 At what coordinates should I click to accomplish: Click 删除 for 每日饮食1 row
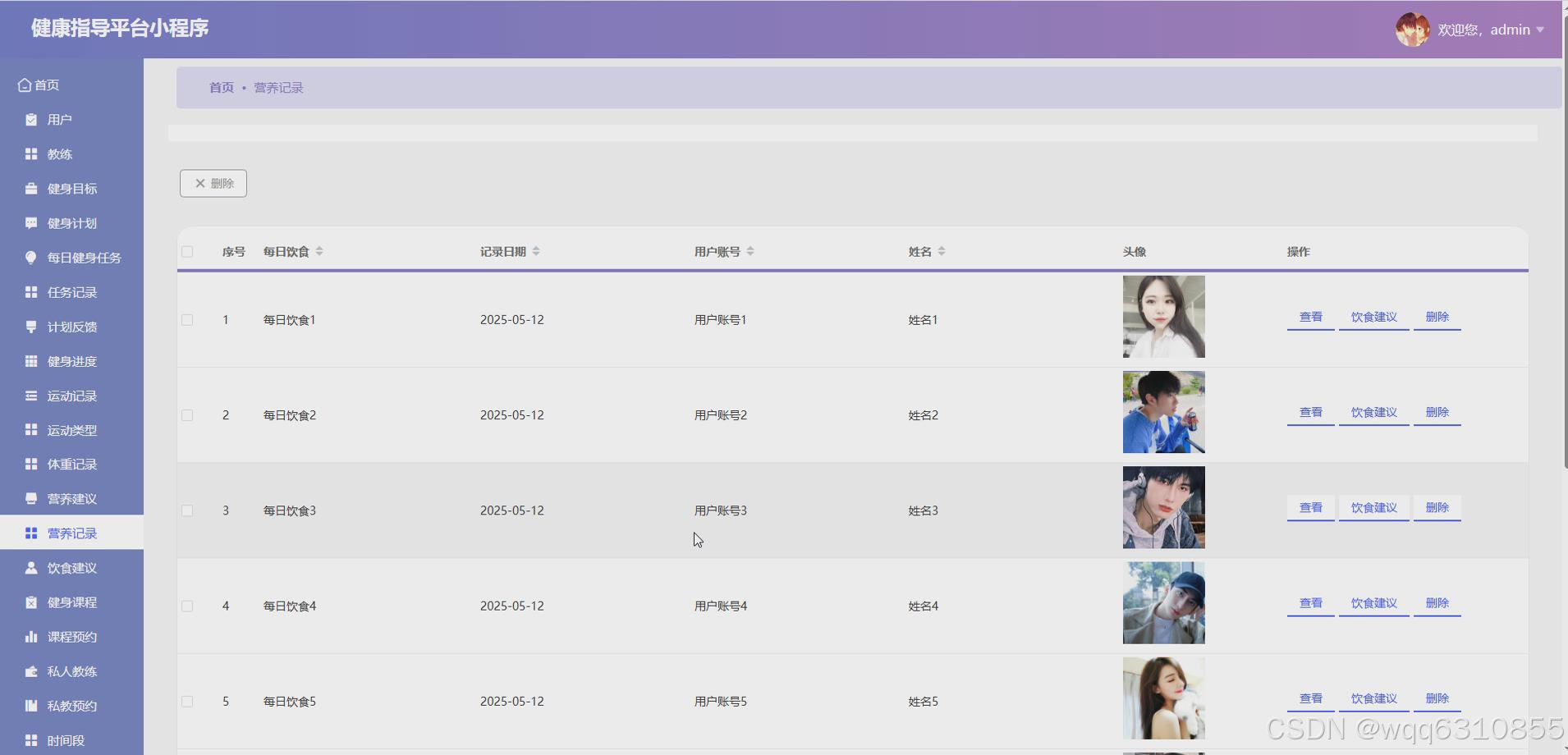pyautogui.click(x=1437, y=317)
